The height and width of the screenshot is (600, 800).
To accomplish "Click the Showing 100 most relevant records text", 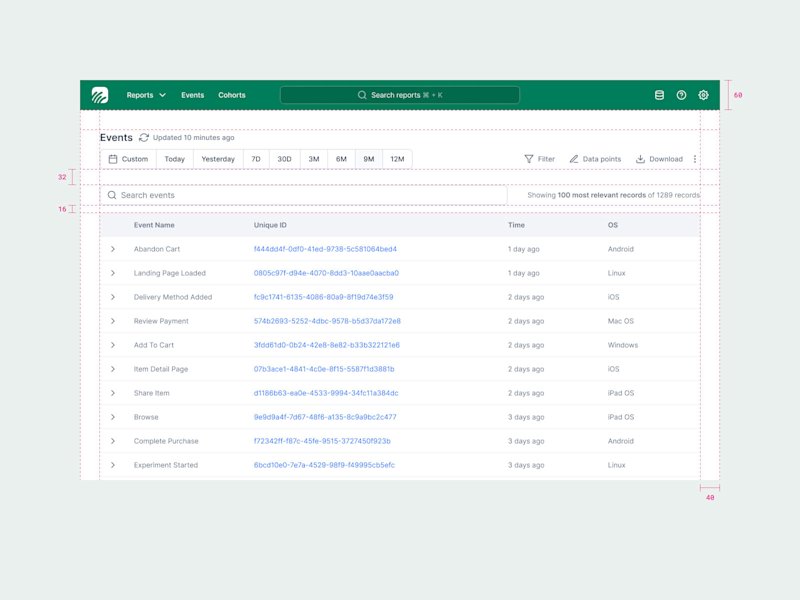I will (x=613, y=195).
